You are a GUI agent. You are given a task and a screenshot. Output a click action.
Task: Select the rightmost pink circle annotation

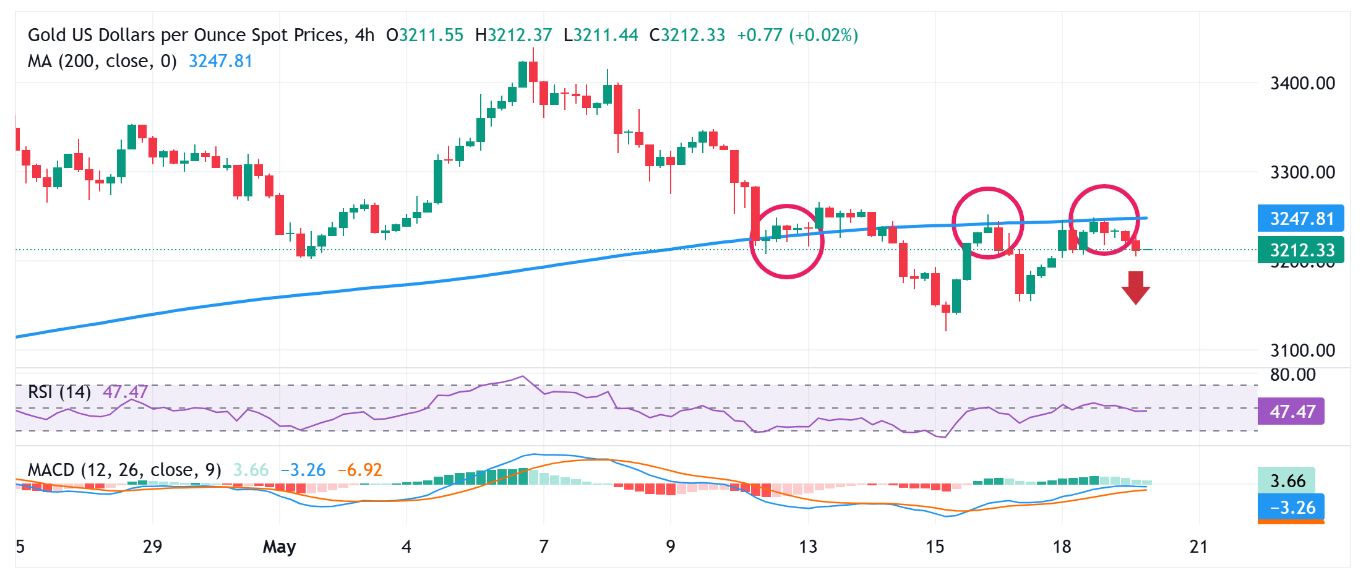1105,219
